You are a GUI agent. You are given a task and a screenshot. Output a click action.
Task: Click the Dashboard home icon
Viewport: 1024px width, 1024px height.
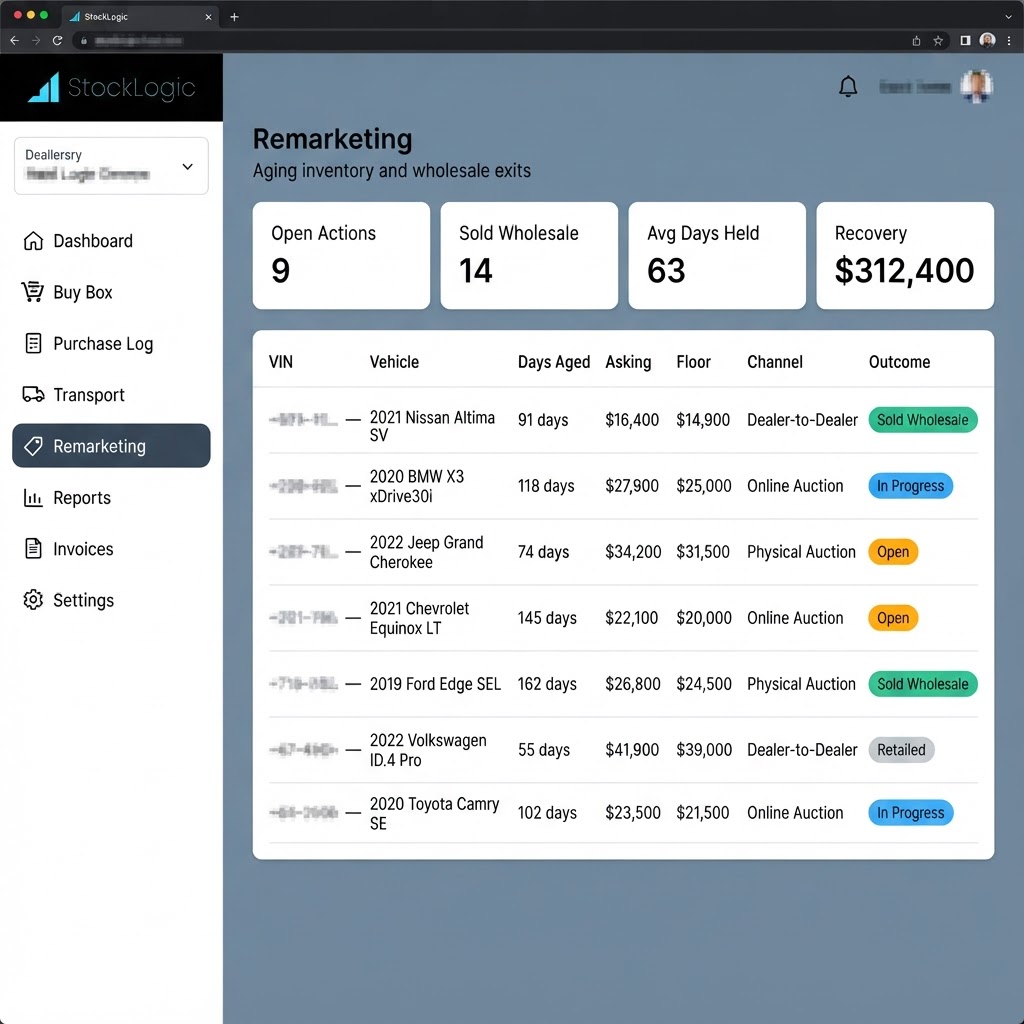coord(33,241)
